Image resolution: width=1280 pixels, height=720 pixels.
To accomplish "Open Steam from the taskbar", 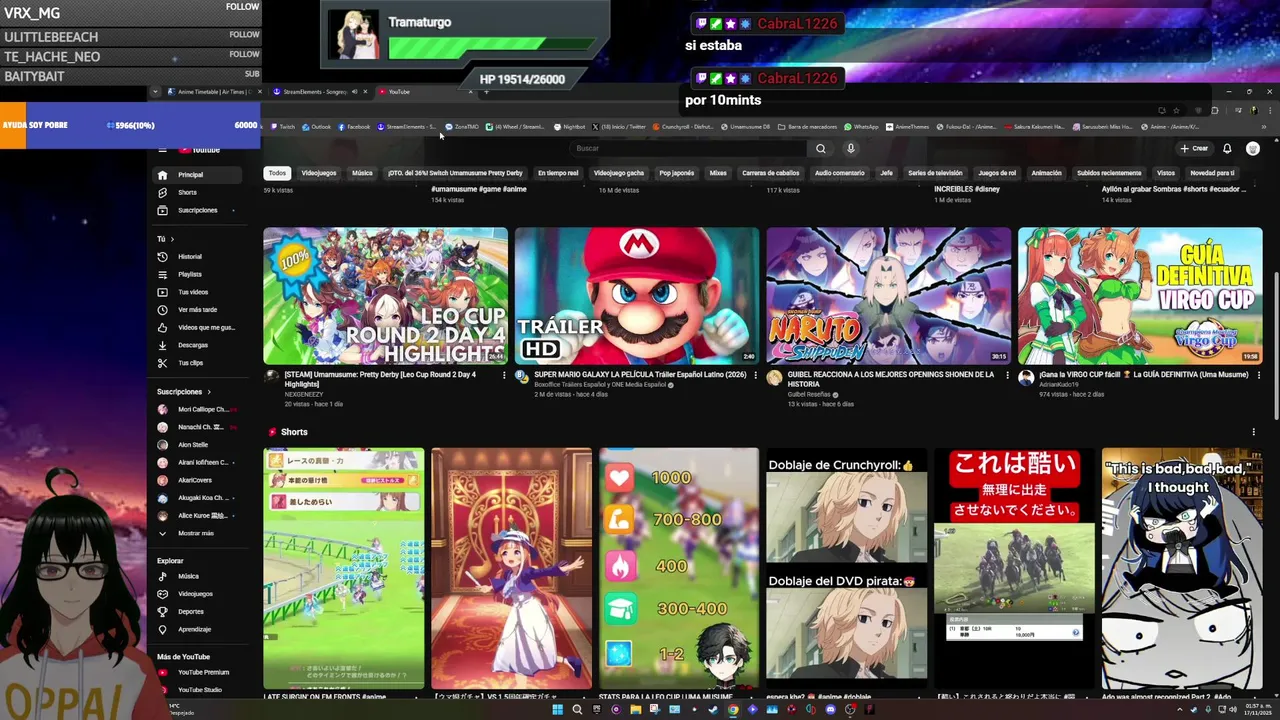I will [x=714, y=710].
